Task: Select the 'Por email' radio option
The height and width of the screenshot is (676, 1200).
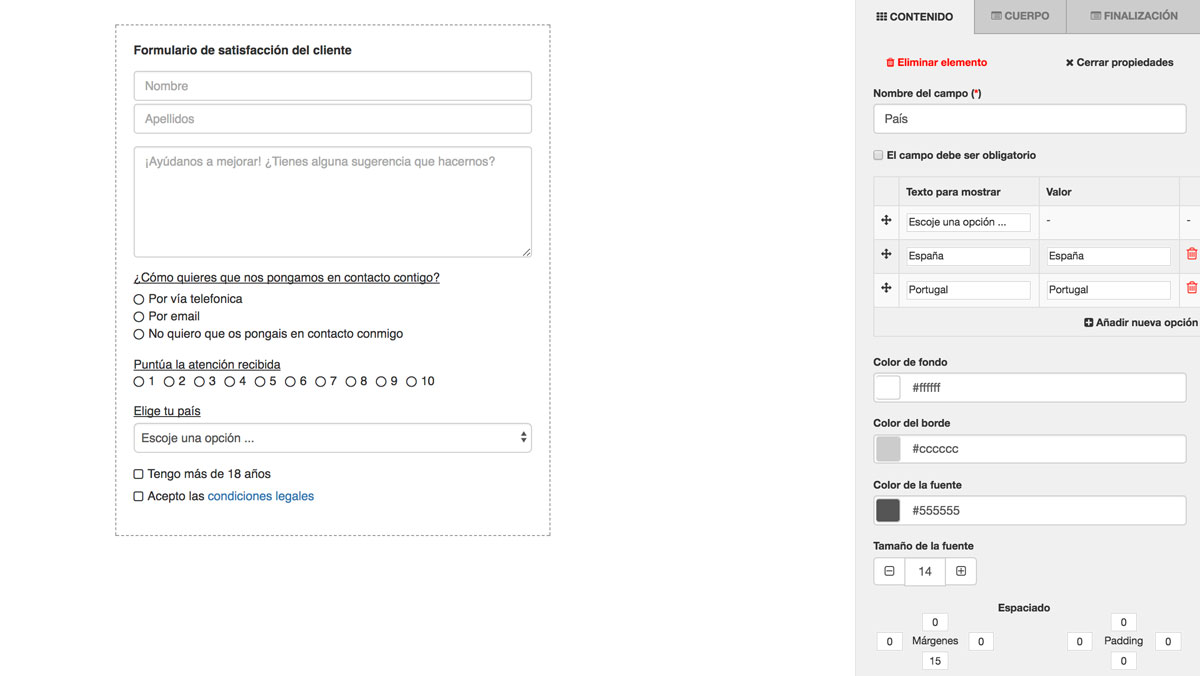Action: pyautogui.click(x=139, y=316)
